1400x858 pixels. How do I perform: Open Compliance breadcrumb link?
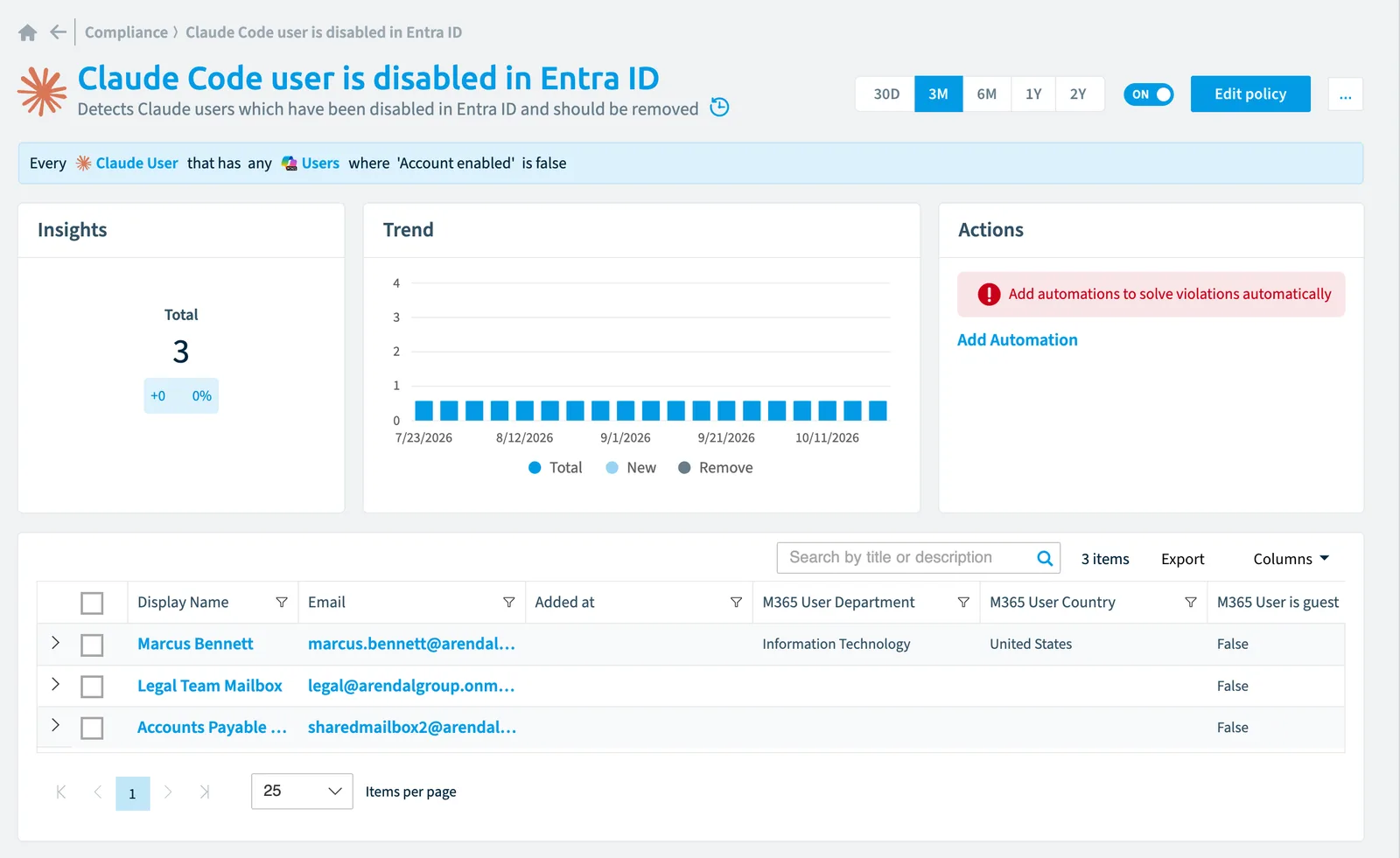(126, 32)
